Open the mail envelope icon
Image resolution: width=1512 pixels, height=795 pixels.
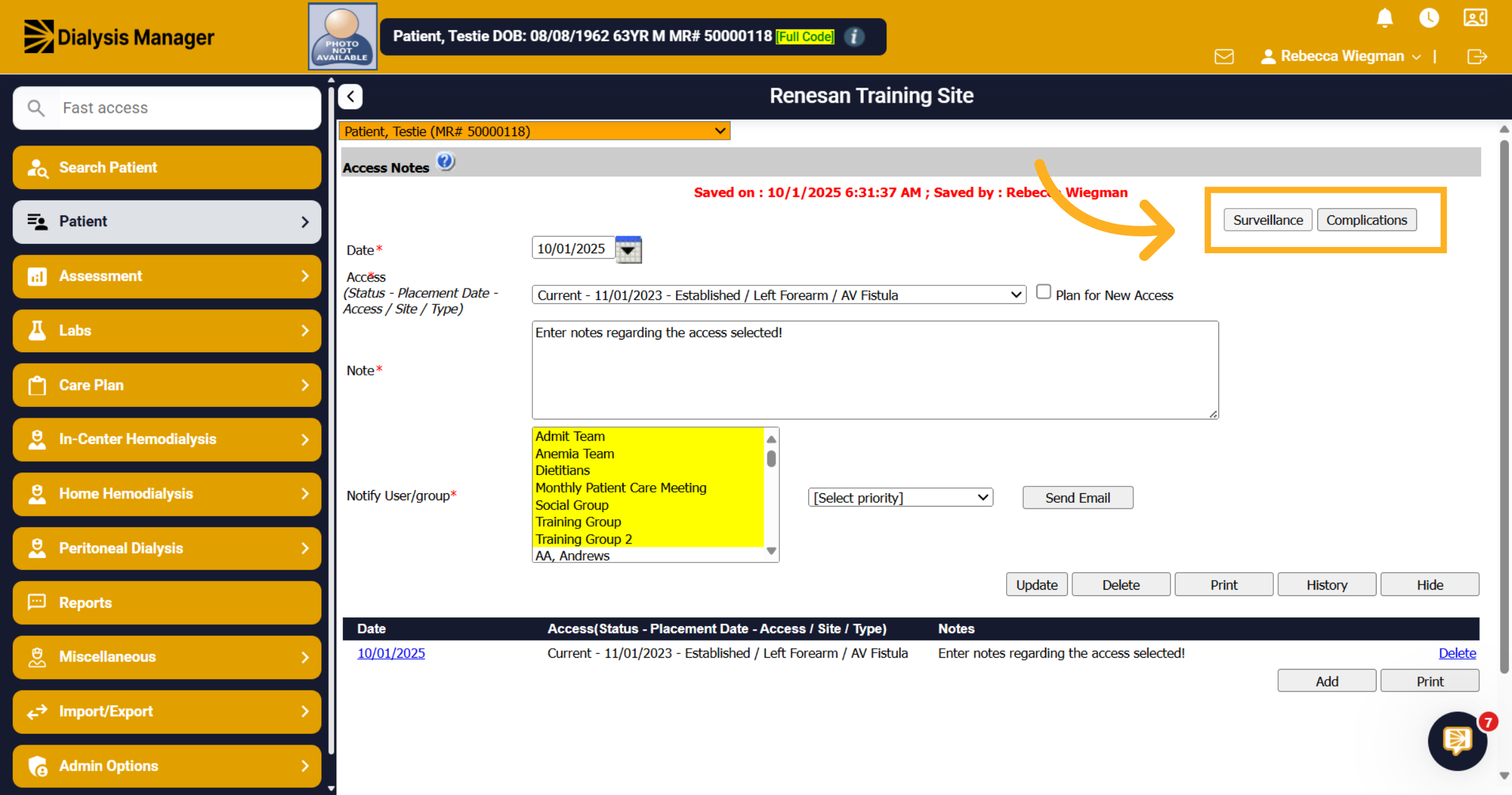click(1224, 57)
